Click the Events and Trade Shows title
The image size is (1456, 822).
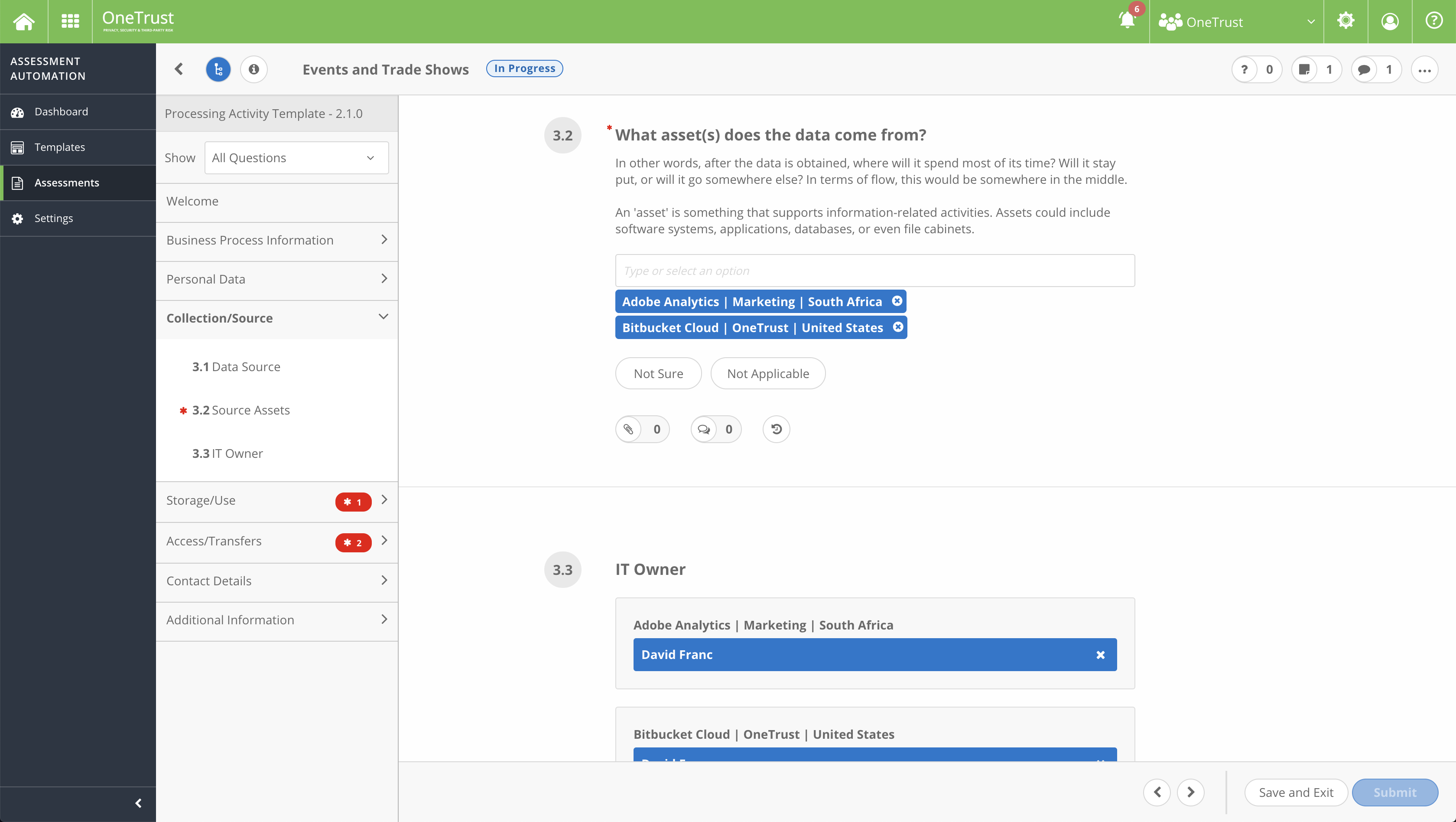coord(386,69)
